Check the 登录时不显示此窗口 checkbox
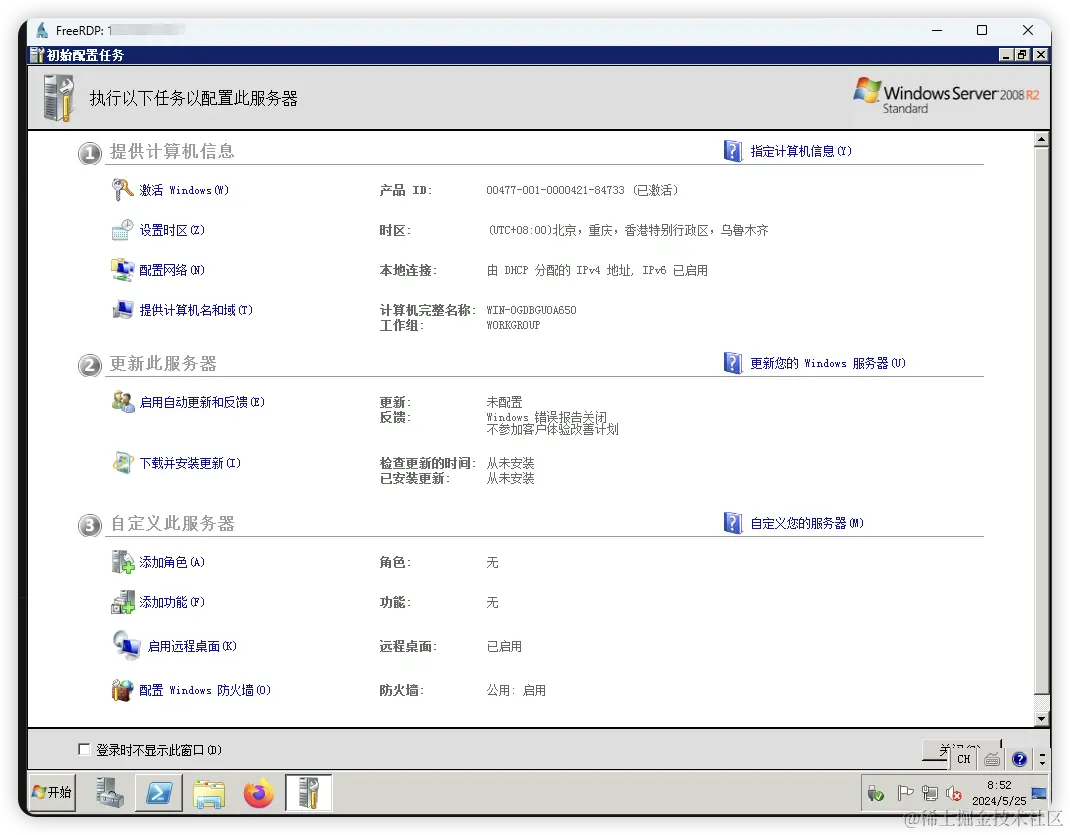The height and width of the screenshot is (835, 1070). (x=84, y=749)
